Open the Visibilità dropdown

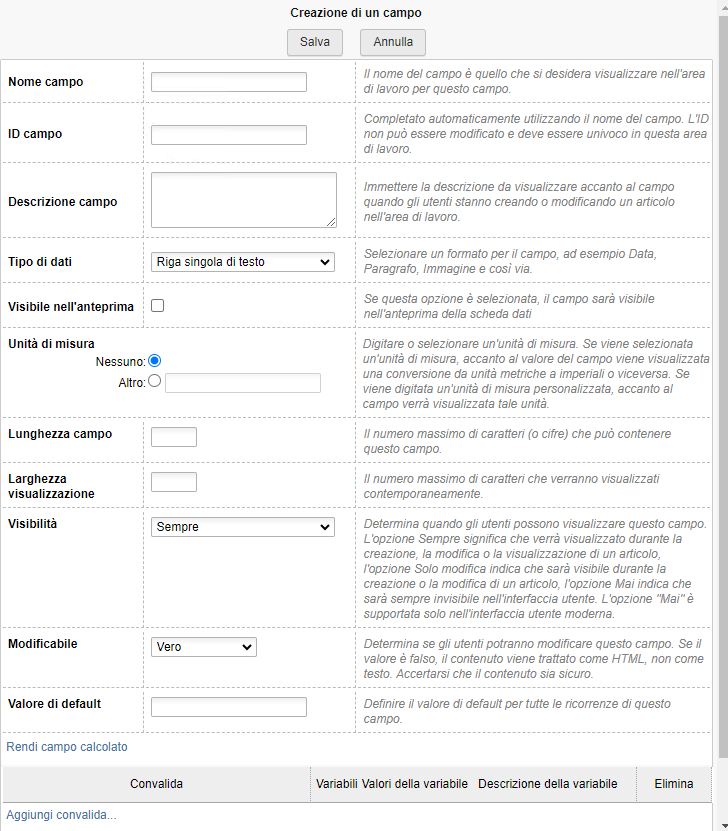[242, 526]
